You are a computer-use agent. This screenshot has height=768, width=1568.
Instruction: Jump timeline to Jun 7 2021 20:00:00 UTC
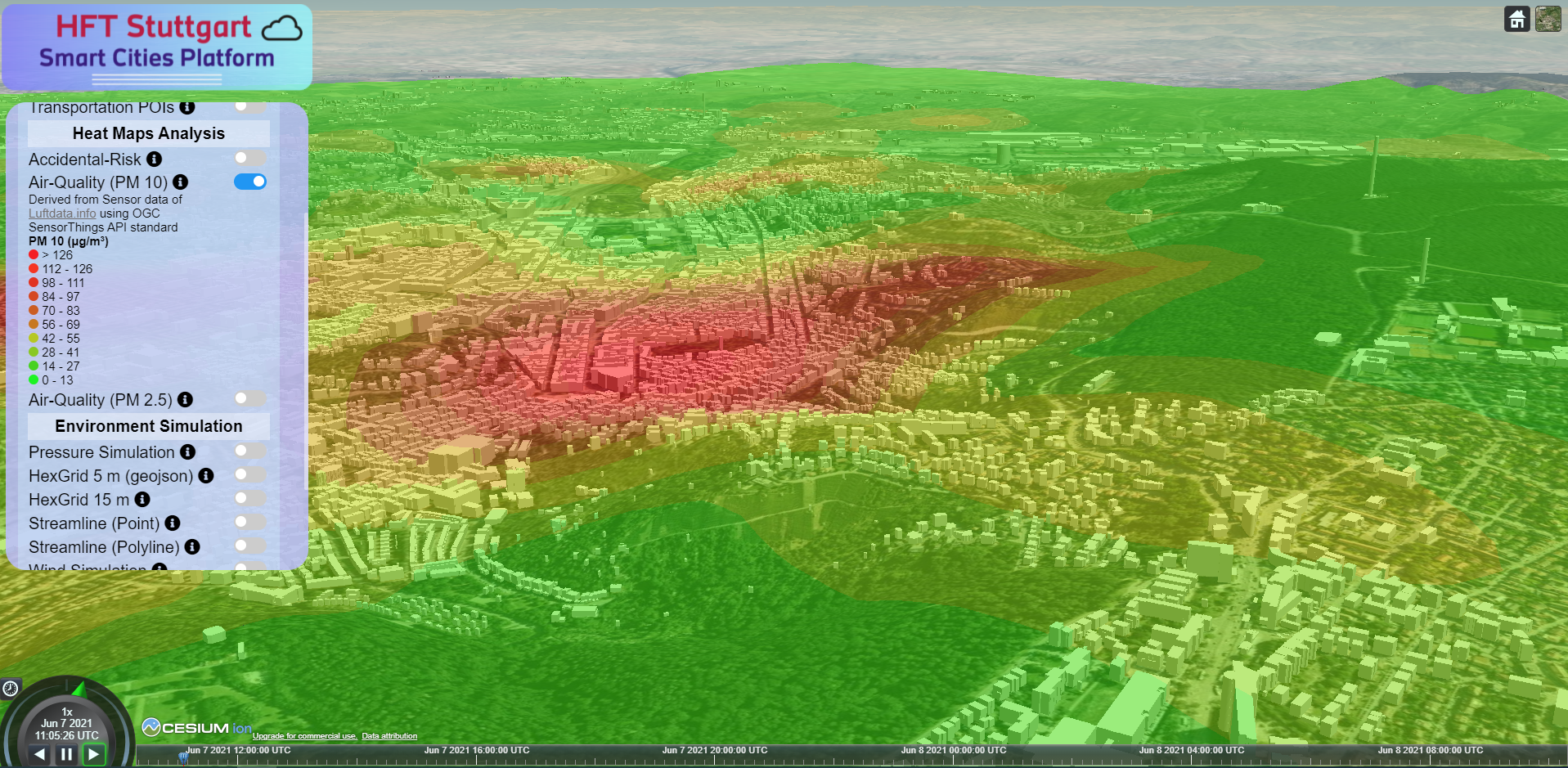(x=714, y=757)
